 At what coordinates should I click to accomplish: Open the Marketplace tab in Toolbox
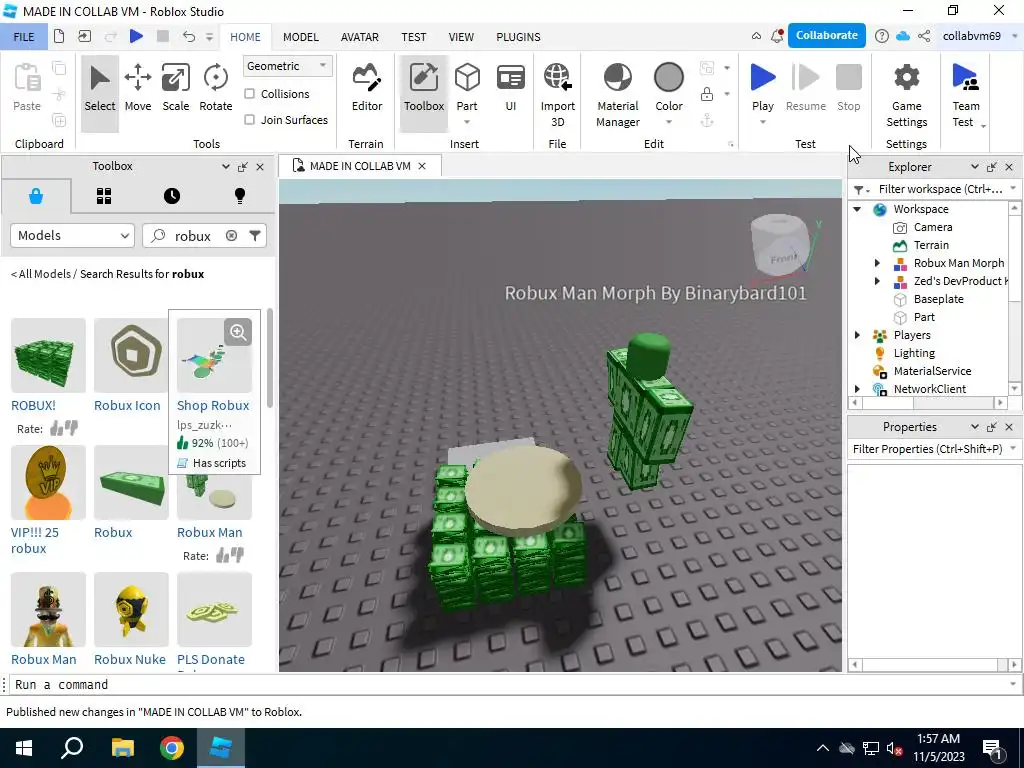[36, 196]
